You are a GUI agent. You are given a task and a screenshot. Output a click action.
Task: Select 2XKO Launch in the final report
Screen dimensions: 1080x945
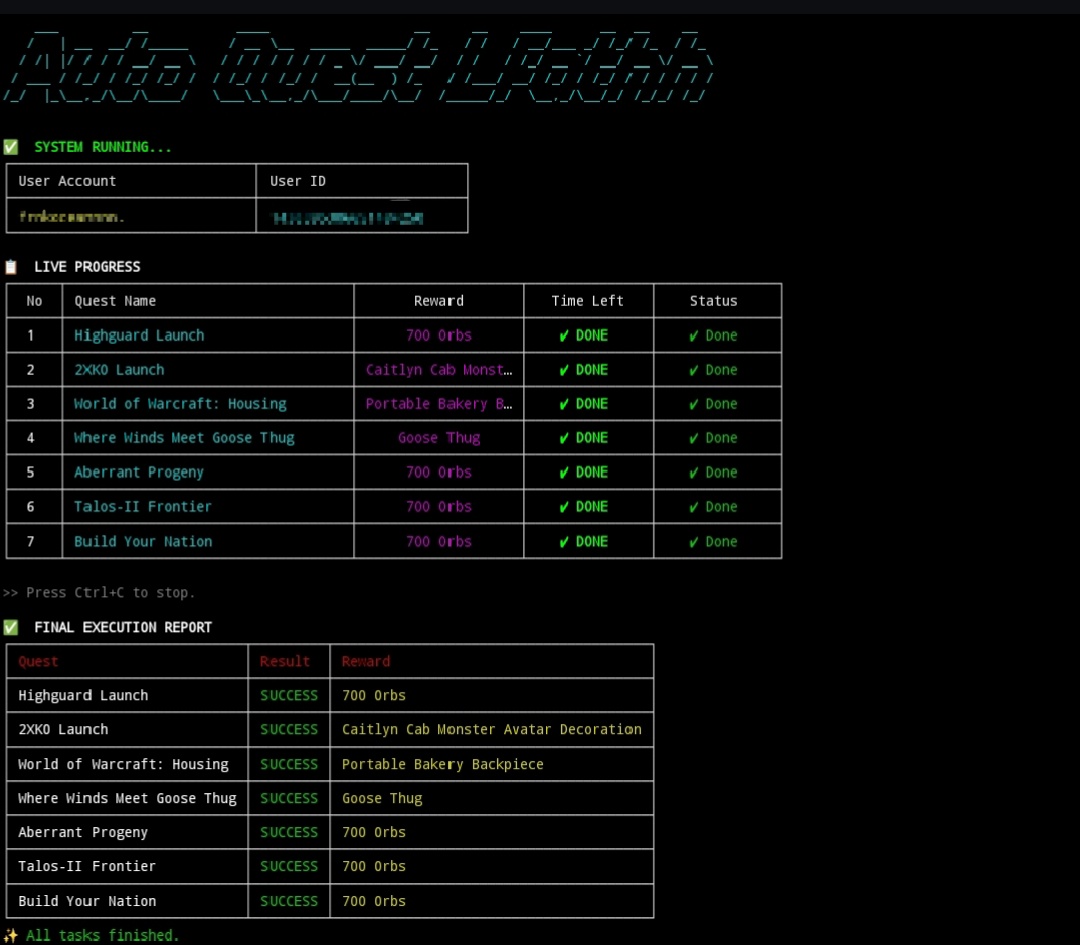point(63,729)
